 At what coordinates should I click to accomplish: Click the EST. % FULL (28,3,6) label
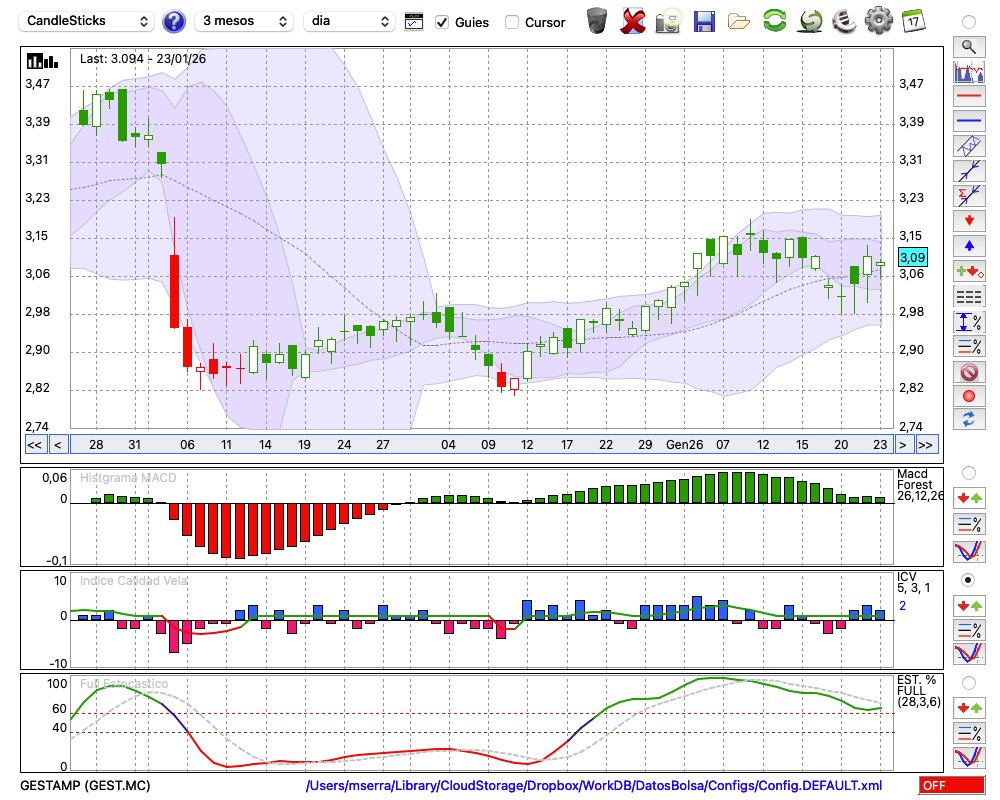pos(918,691)
